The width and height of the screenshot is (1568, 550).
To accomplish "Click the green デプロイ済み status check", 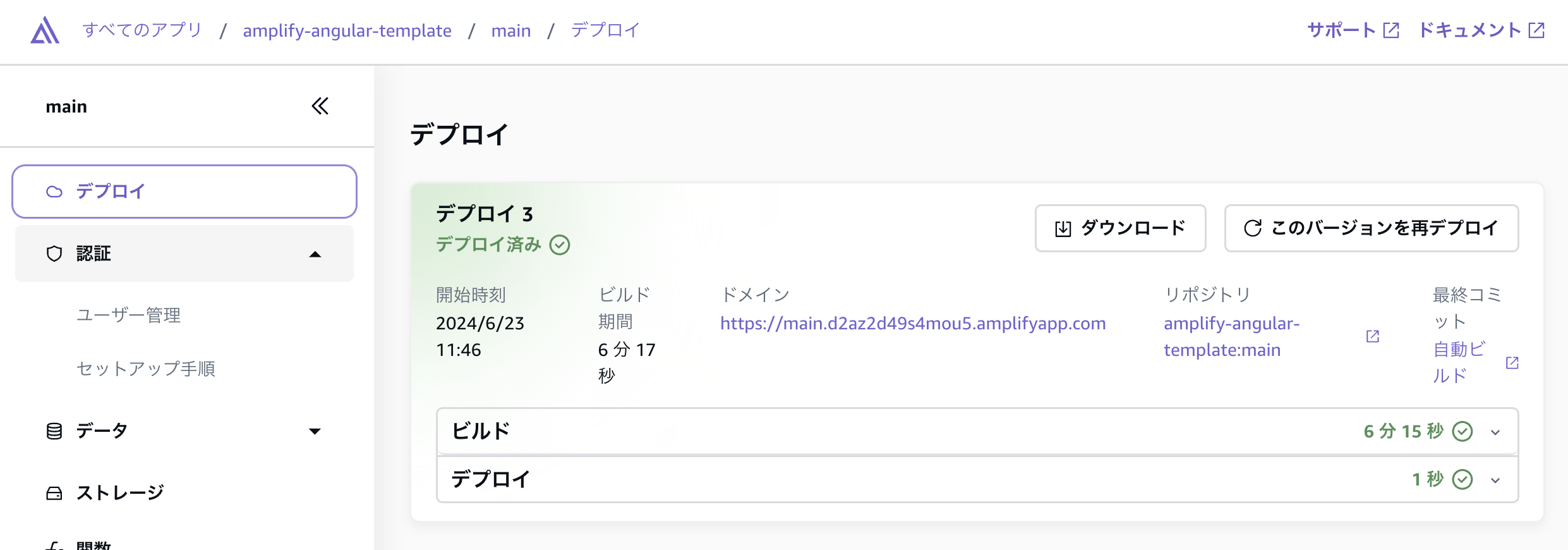I will 560,245.
